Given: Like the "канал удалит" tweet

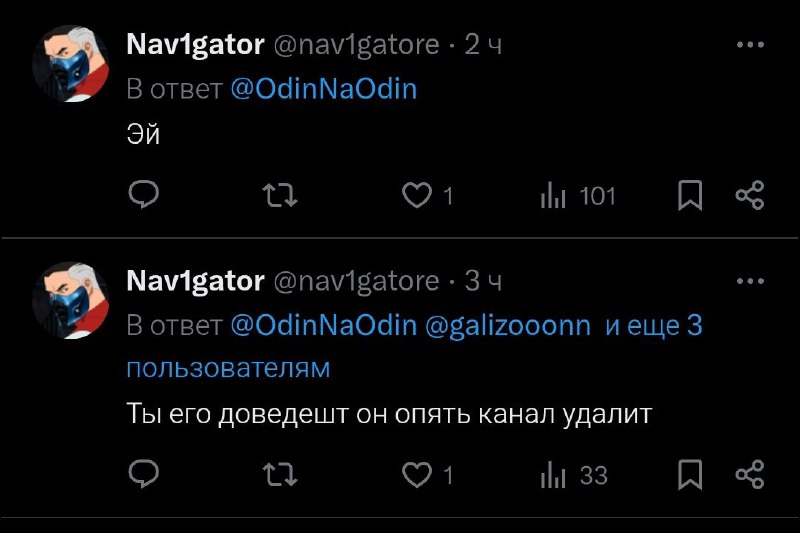Looking at the screenshot, I should click(416, 474).
